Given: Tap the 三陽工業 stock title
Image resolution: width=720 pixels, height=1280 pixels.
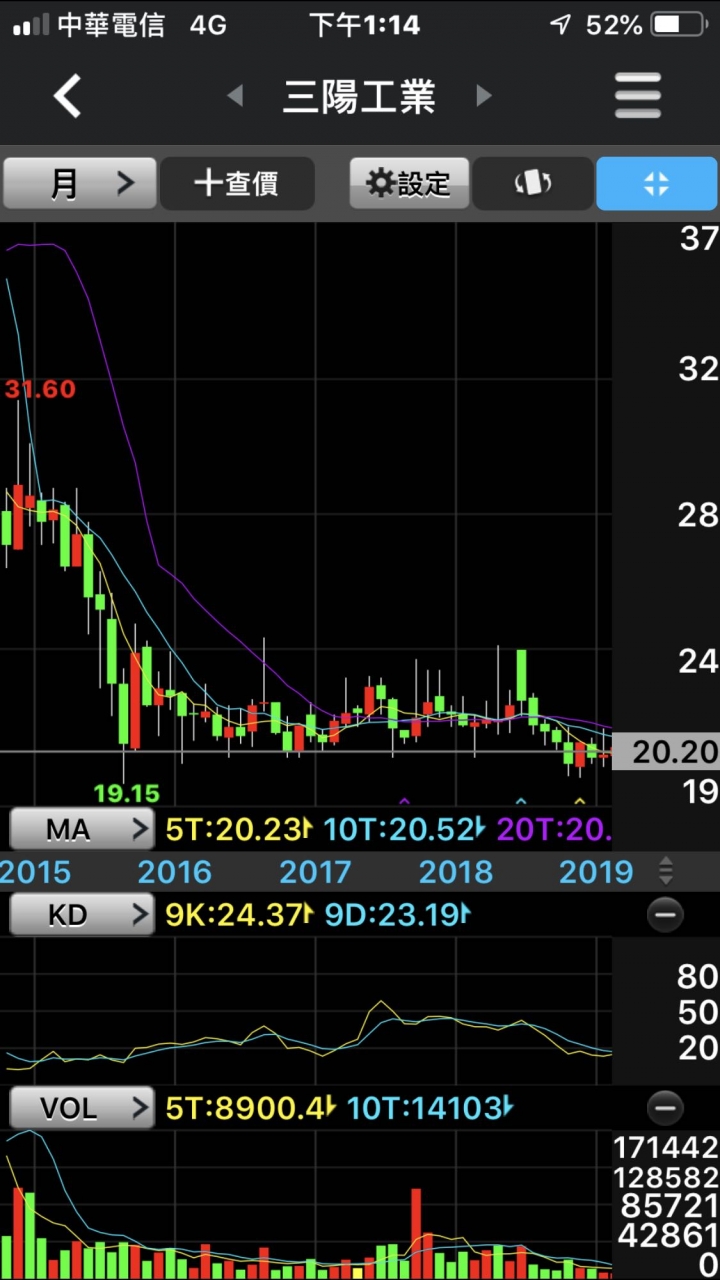Looking at the screenshot, I should coord(359,97).
